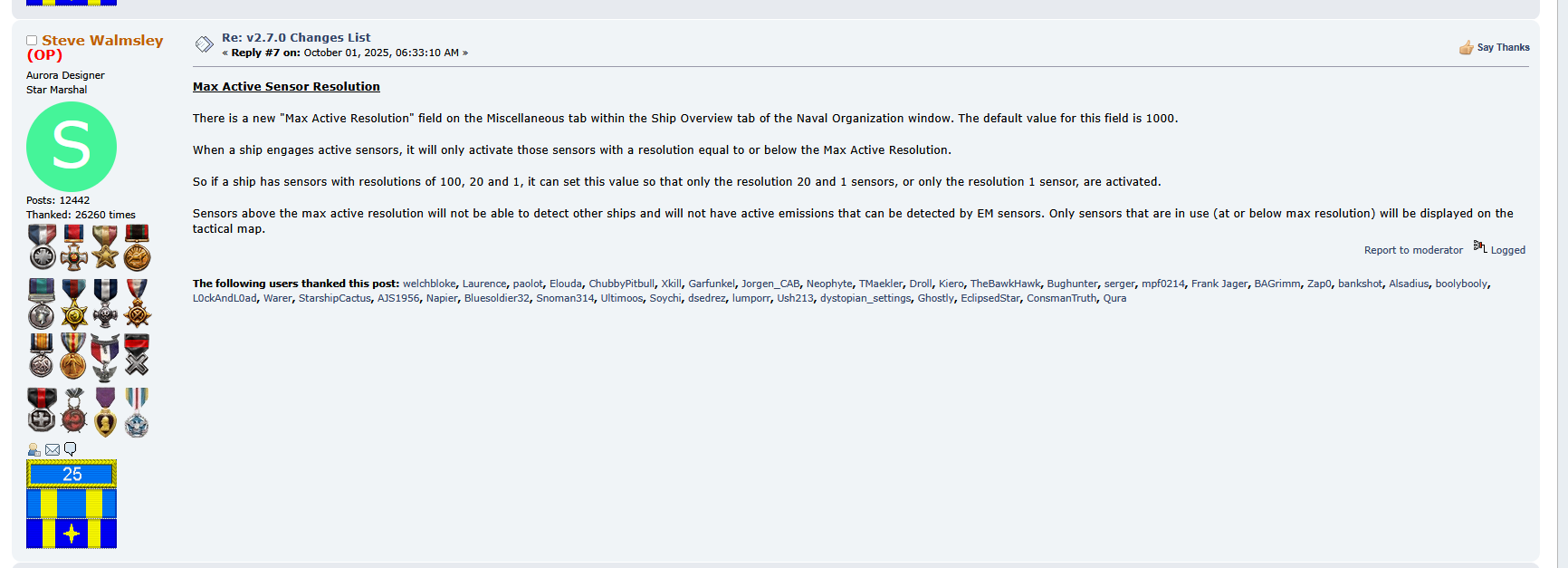This screenshot has width=1568, height=568.
Task: Open the 'Re: v2.7.0 Changes List' subject link
Action: pyautogui.click(x=296, y=37)
